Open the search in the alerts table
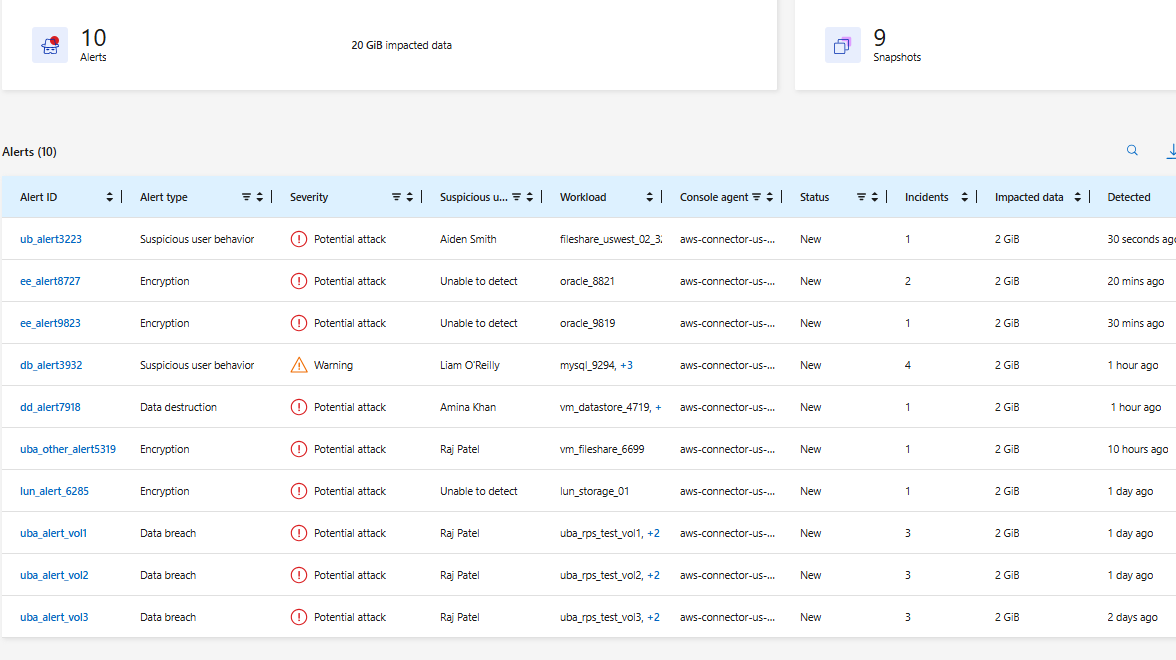Image resolution: width=1176 pixels, height=660 pixels. point(1132,150)
